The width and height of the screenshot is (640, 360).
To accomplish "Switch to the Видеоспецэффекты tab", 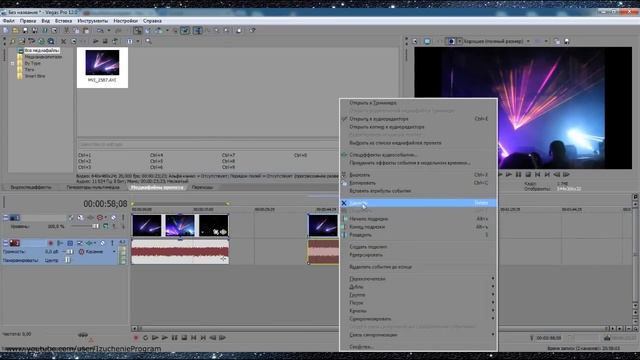I will [x=31, y=187].
